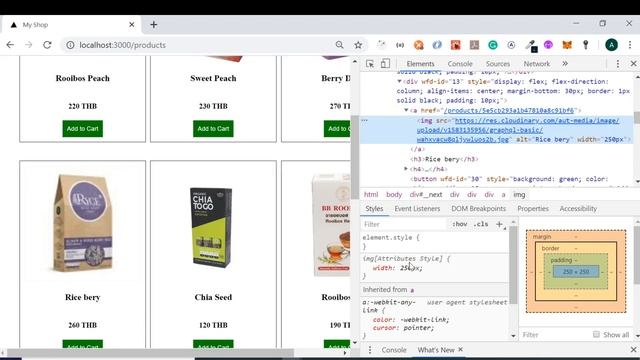
Task: Close the What's New drawer tab
Action: point(460,349)
